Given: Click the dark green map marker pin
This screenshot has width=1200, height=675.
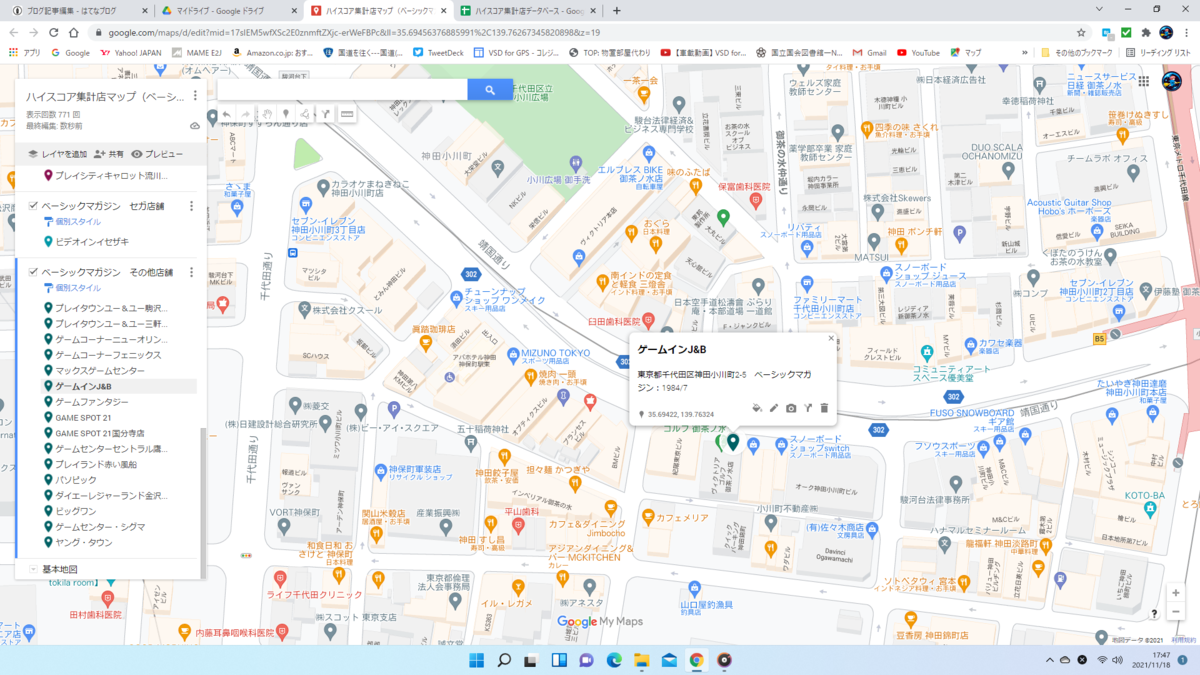Looking at the screenshot, I should [x=732, y=441].
